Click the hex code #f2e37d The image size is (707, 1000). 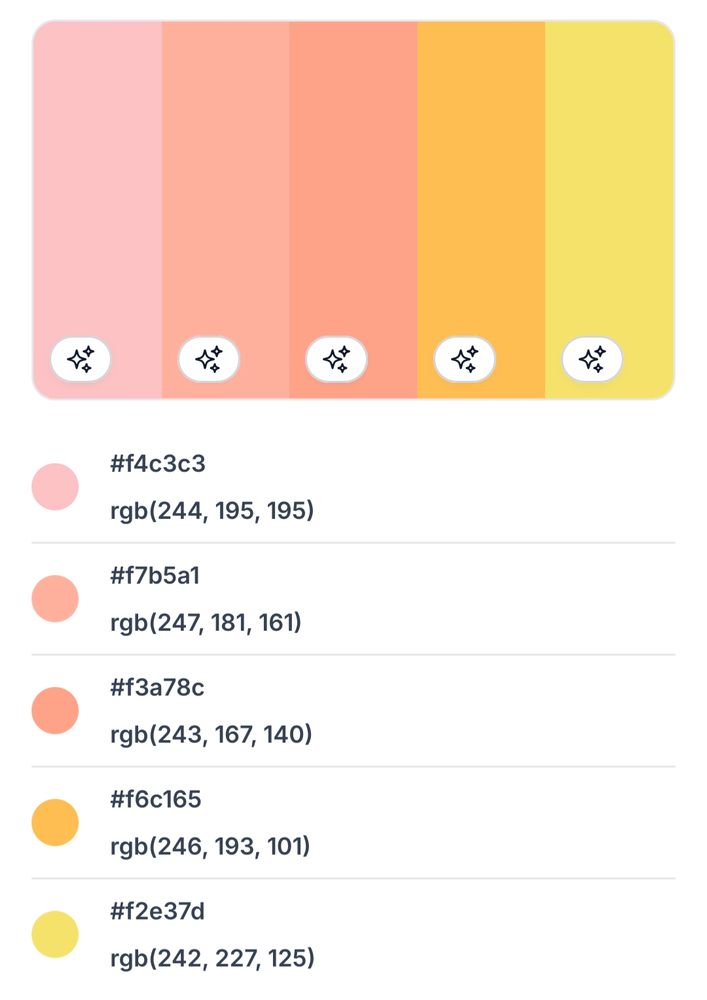click(x=157, y=912)
